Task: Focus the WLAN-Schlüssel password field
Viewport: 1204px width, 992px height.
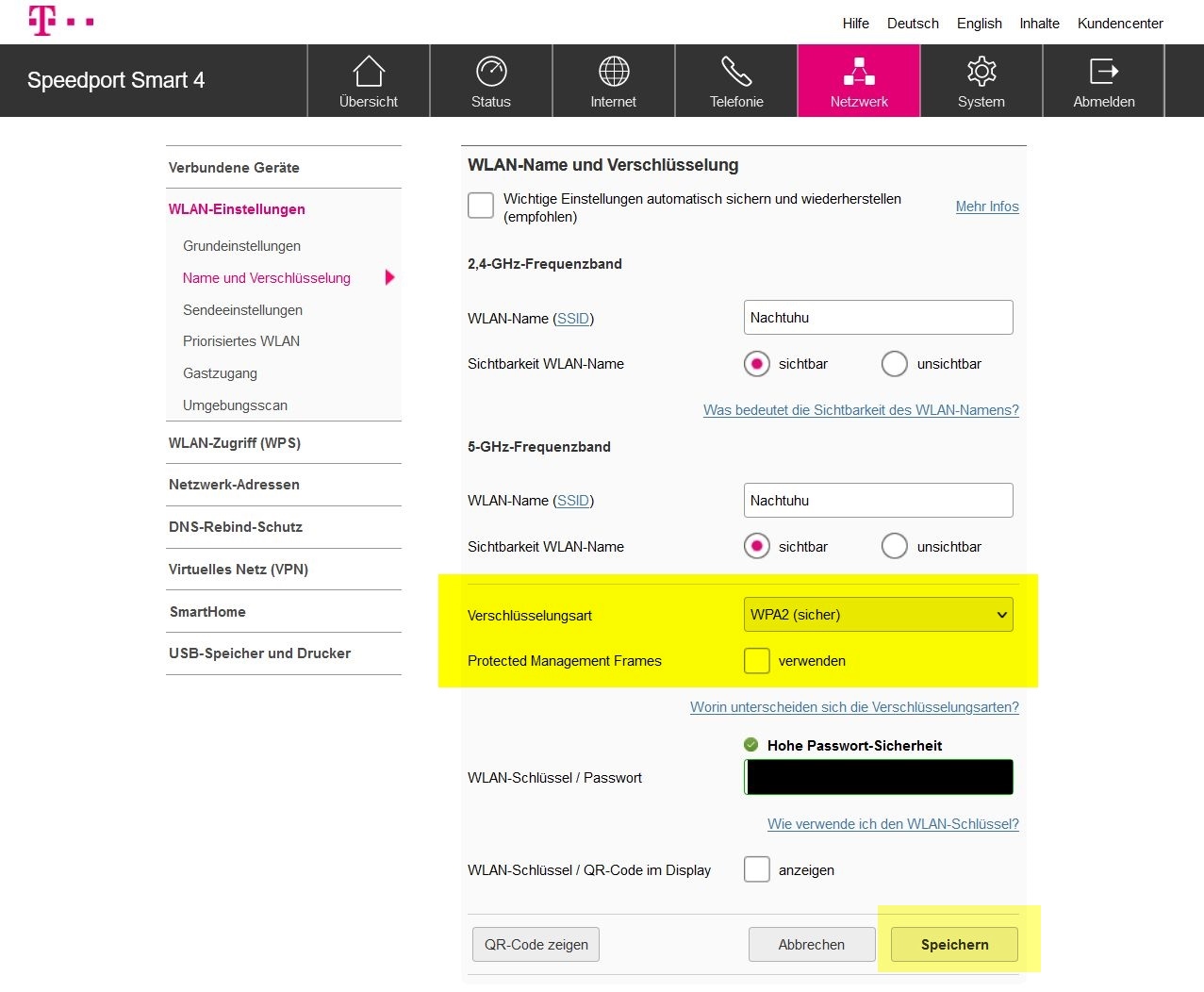Action: coord(878,777)
